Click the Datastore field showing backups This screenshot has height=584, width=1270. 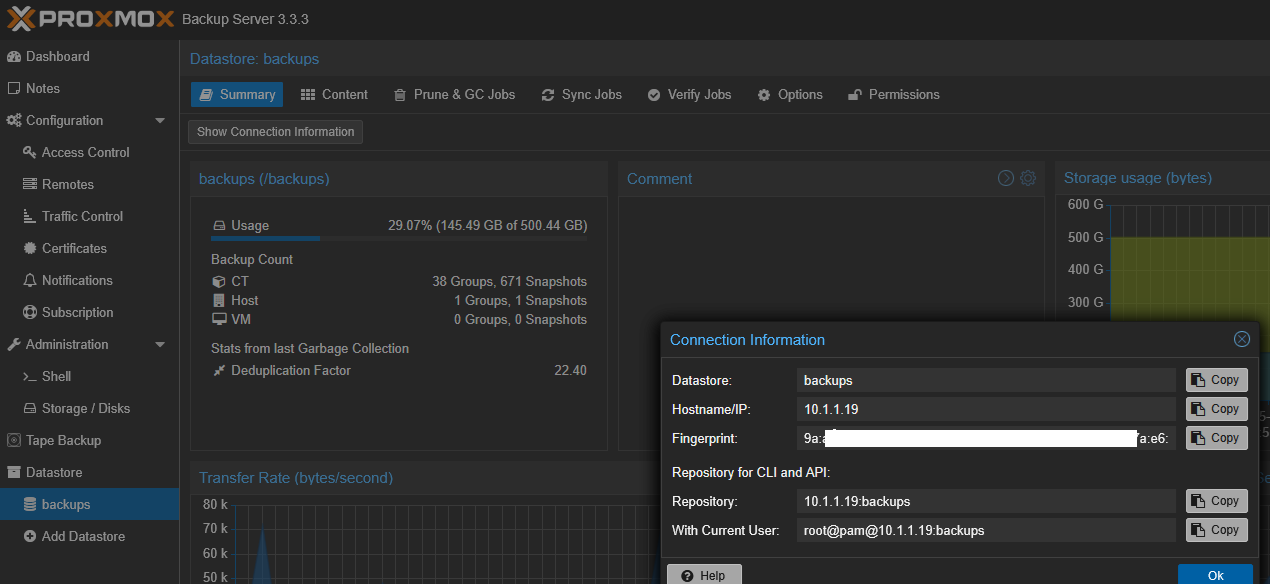pos(986,380)
